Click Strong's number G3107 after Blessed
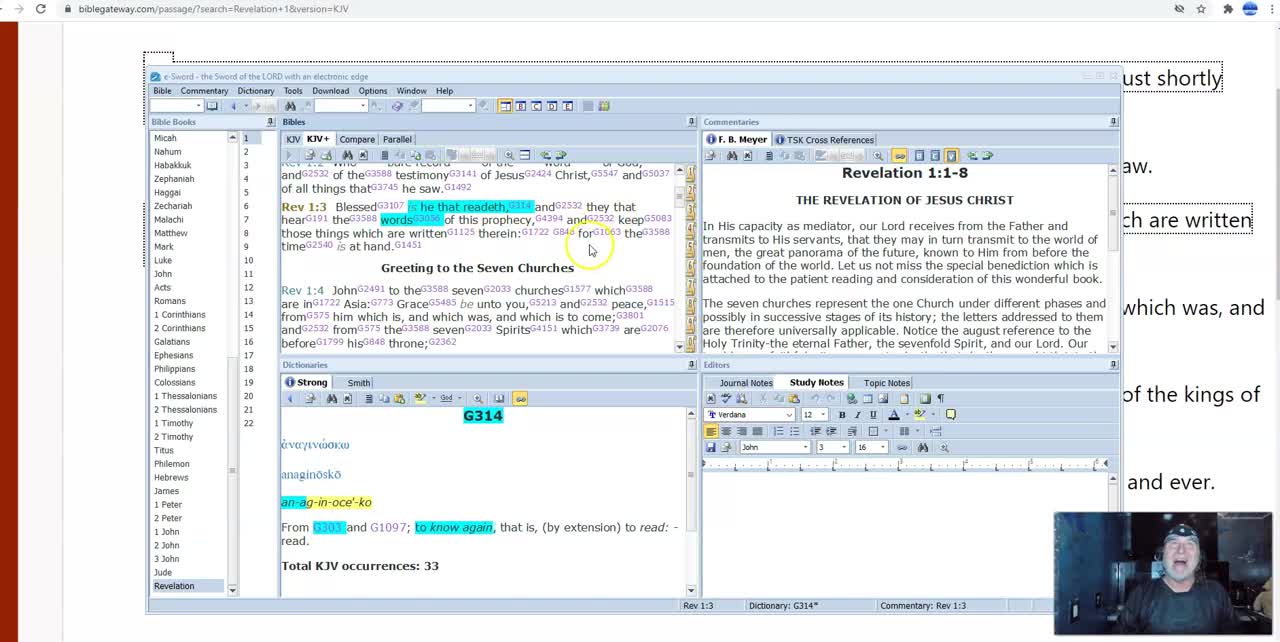The height and width of the screenshot is (642, 1280). 390,205
